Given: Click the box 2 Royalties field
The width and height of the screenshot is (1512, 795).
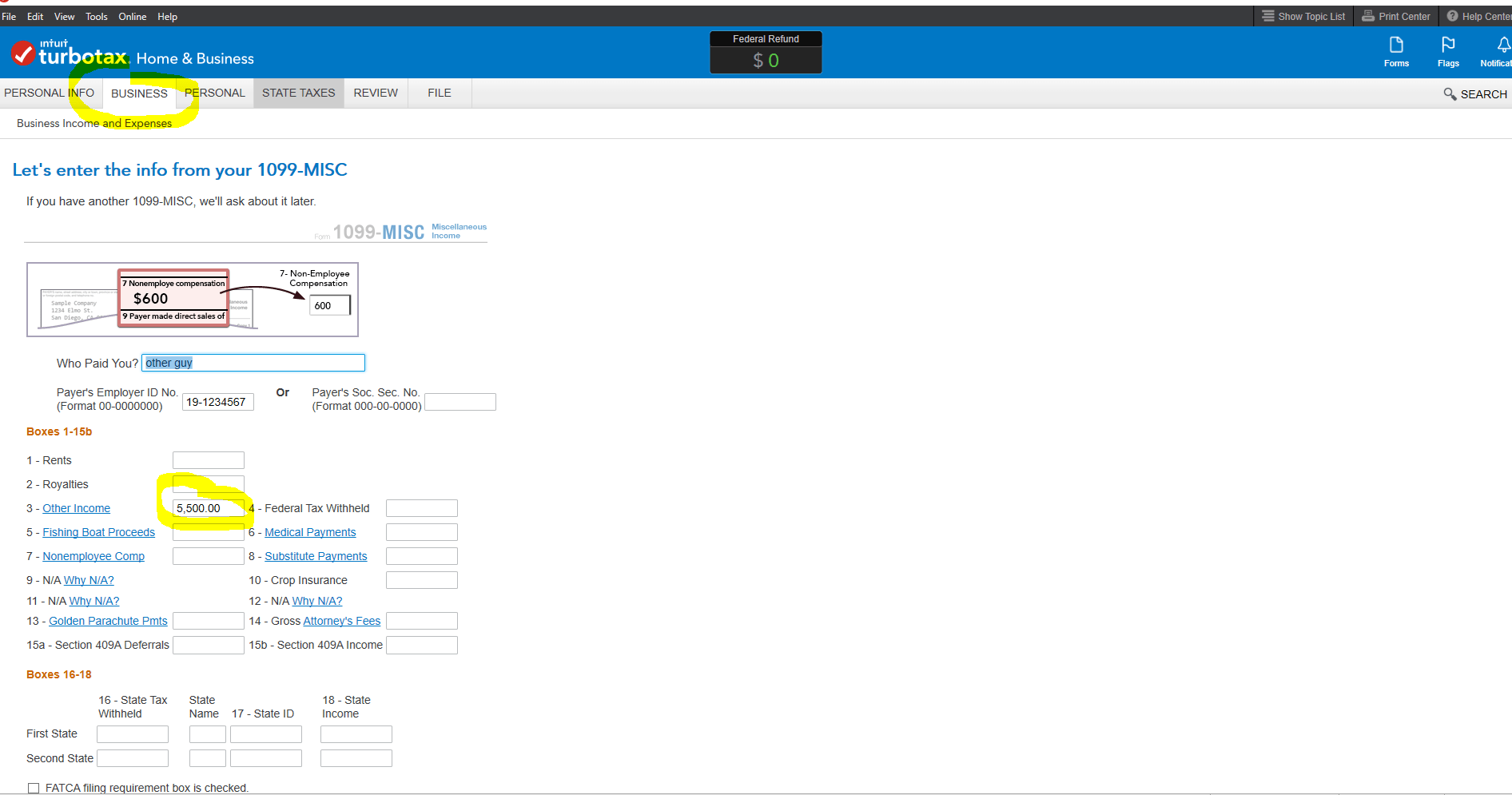Looking at the screenshot, I should tap(209, 484).
